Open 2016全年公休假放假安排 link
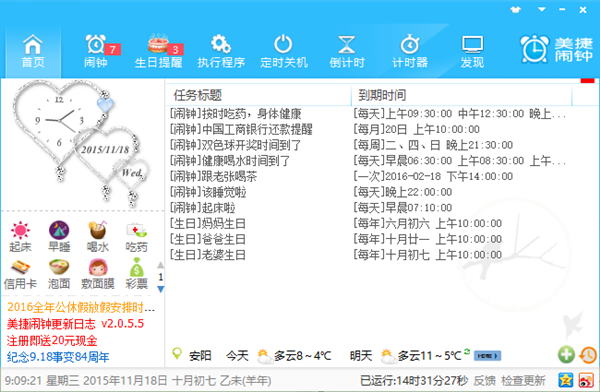This screenshot has height=392, width=600. pyautogui.click(x=81, y=307)
